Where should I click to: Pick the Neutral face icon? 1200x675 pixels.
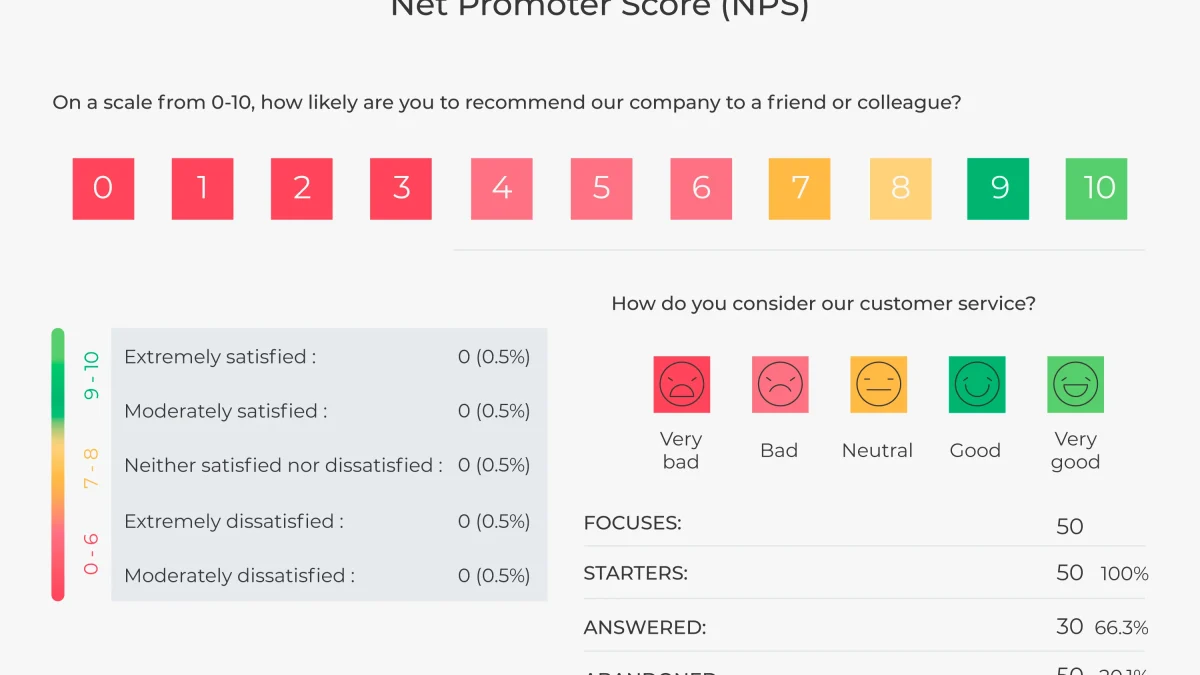coord(878,384)
